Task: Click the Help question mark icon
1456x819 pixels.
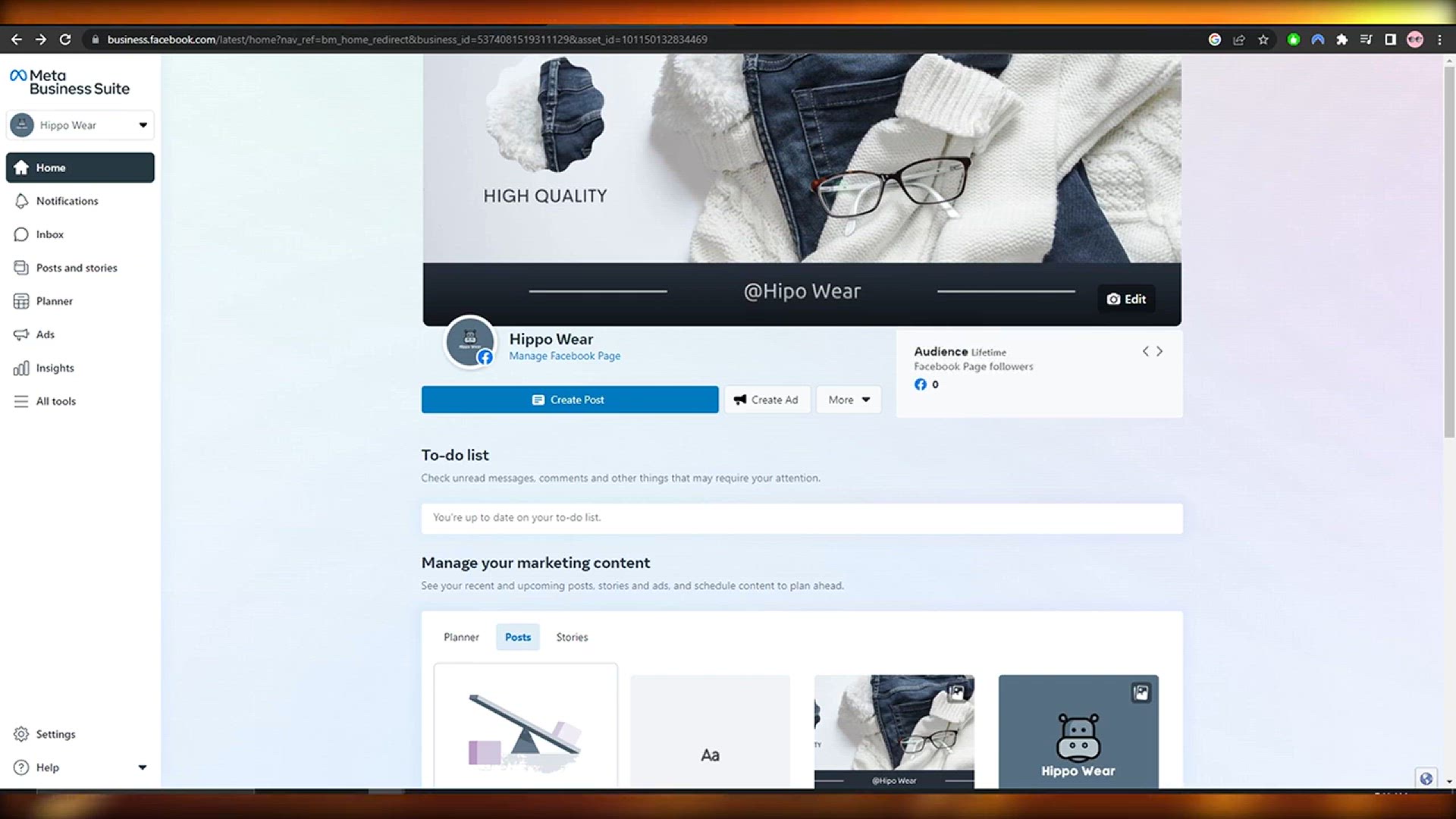Action: coord(21,767)
